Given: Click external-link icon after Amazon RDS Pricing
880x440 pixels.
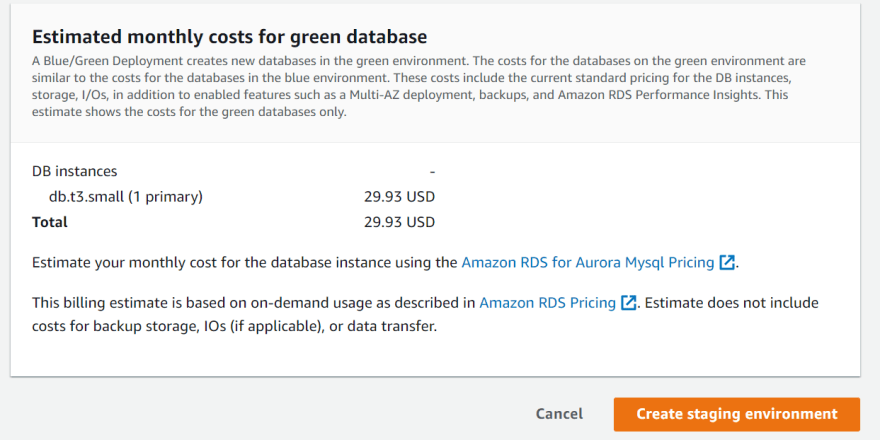Looking at the screenshot, I should pos(629,302).
